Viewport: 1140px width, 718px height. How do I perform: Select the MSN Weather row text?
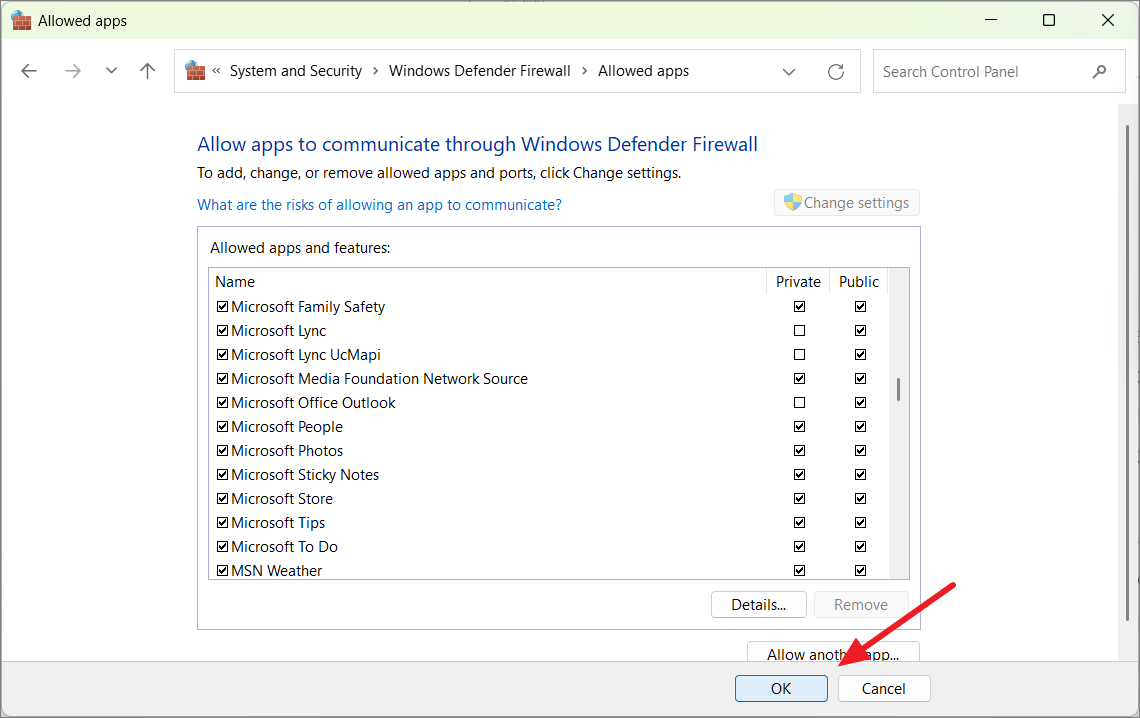[x=276, y=570]
